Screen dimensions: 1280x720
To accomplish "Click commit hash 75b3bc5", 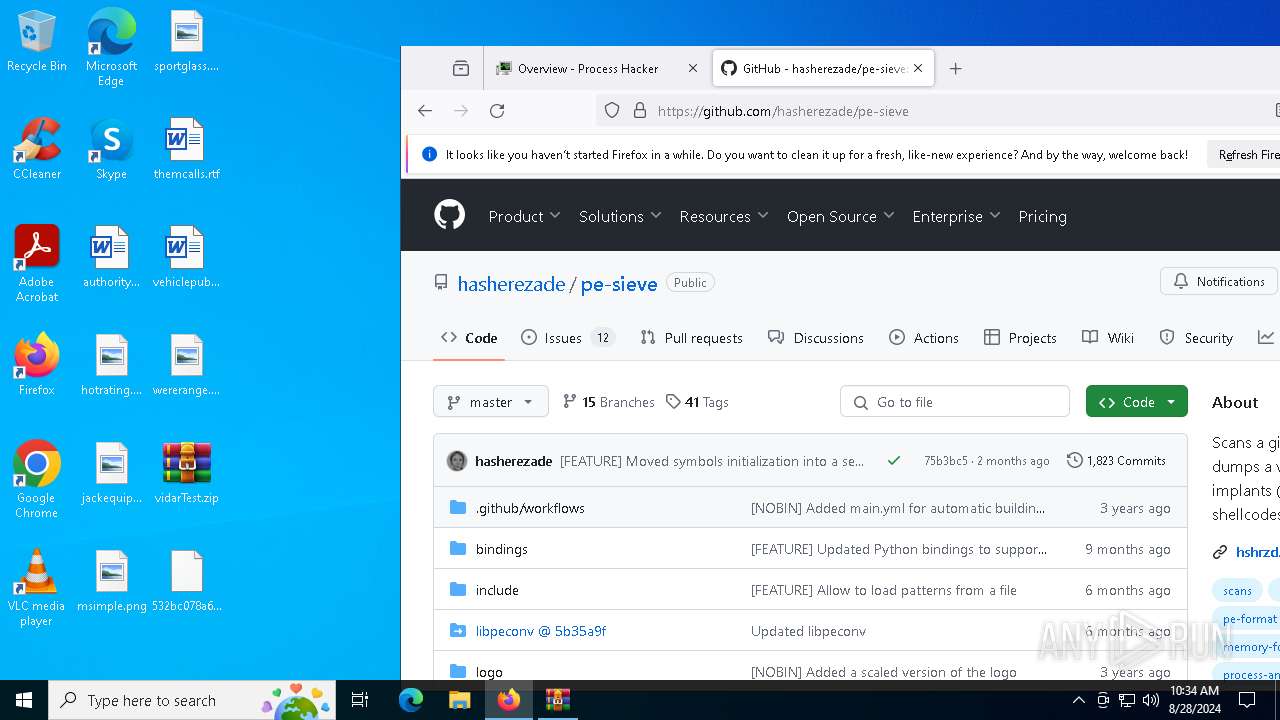I will coord(946,461).
